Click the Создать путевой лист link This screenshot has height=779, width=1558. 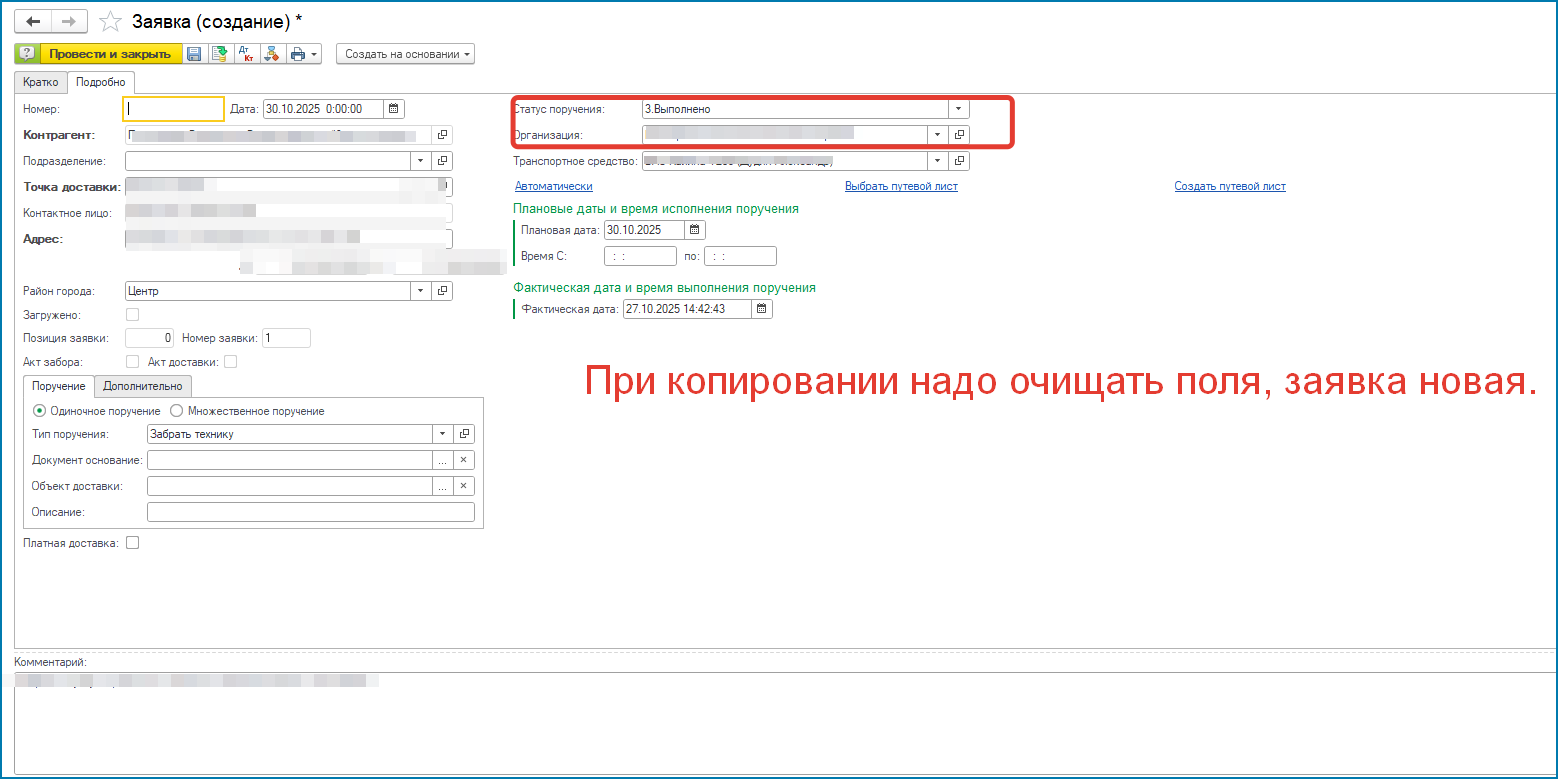click(1229, 186)
